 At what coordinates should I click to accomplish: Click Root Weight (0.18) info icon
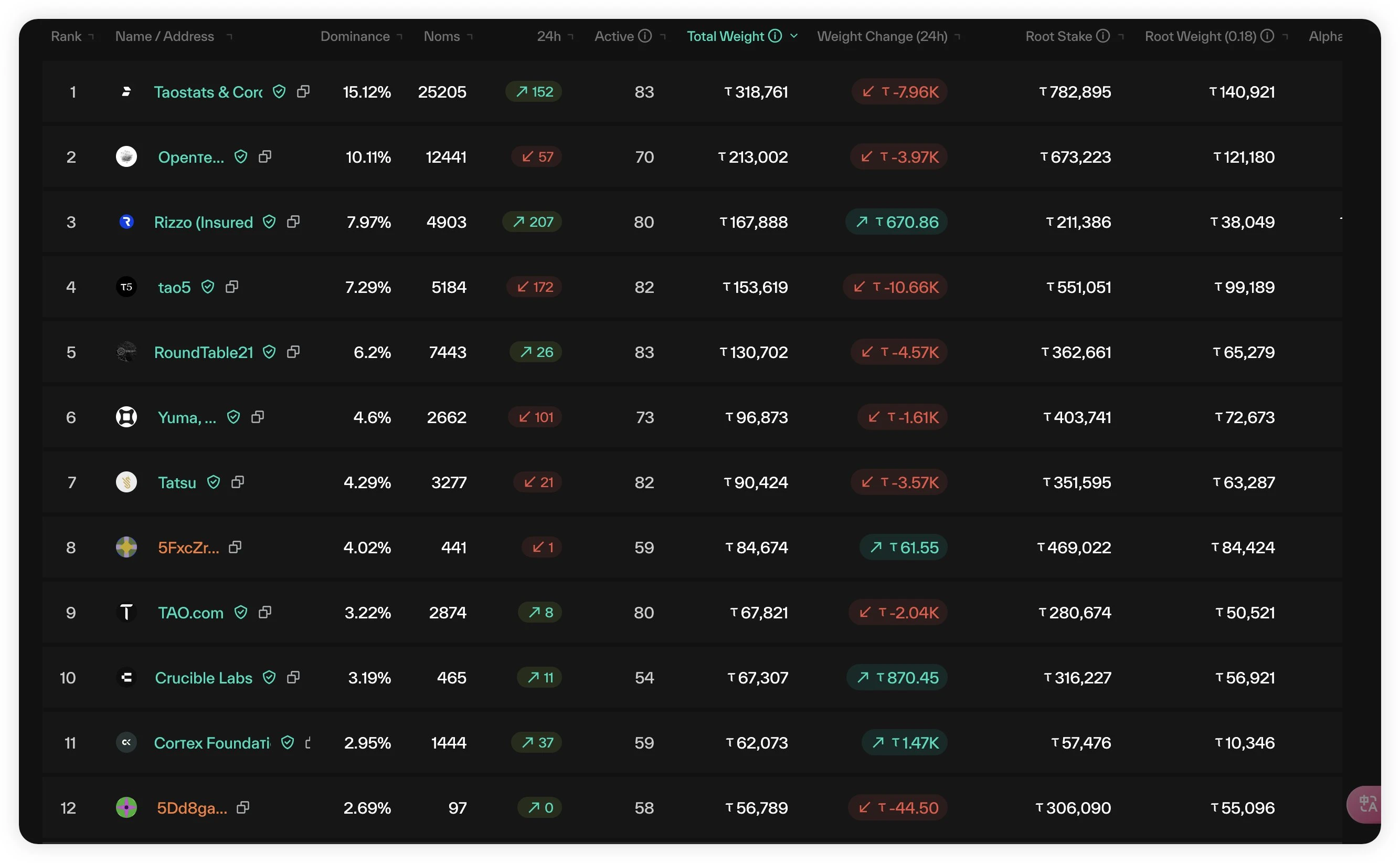(1267, 36)
